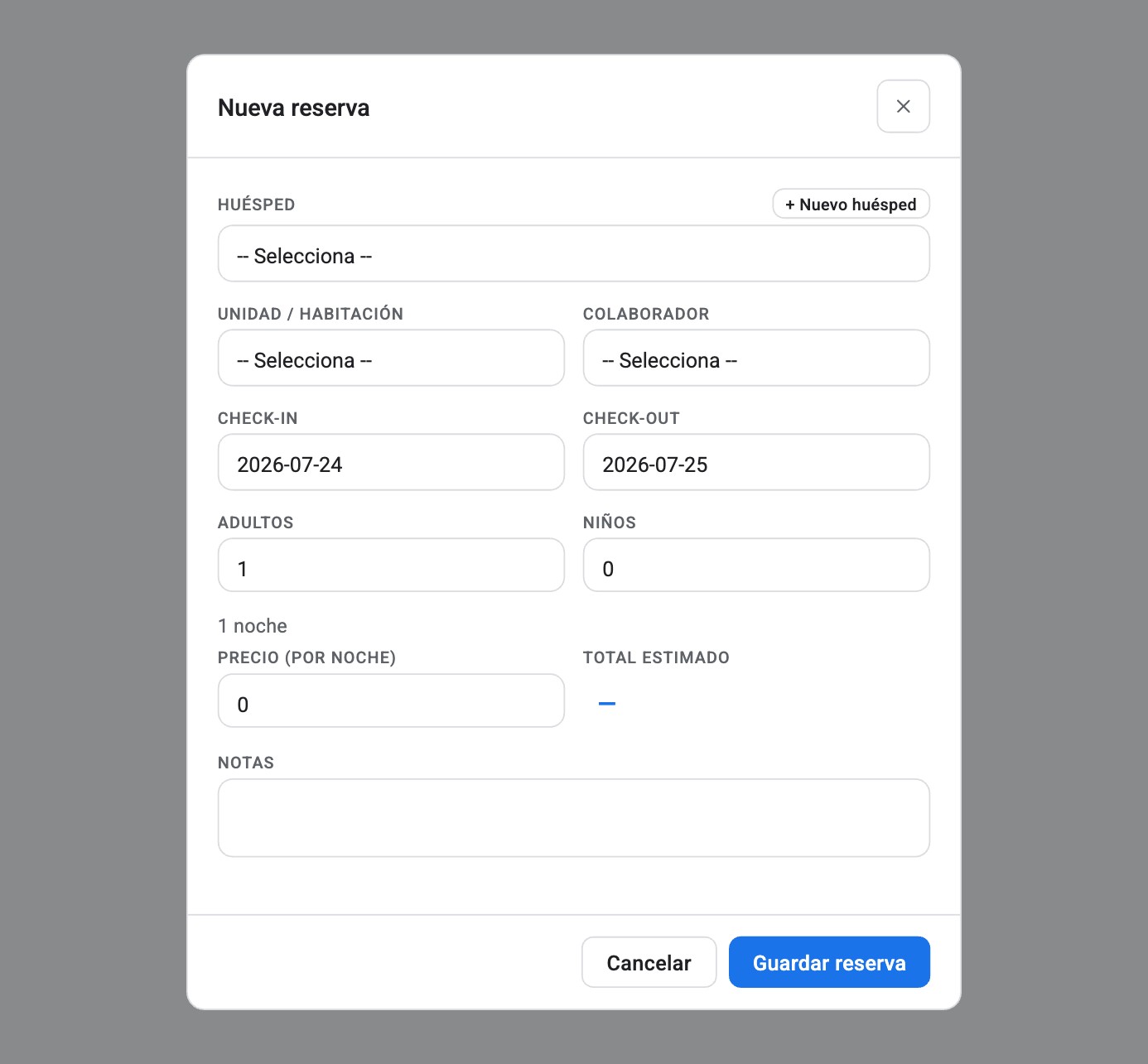Click the CHECK-OUT field label
Screen dimensions: 1148x1064
(x=631, y=418)
